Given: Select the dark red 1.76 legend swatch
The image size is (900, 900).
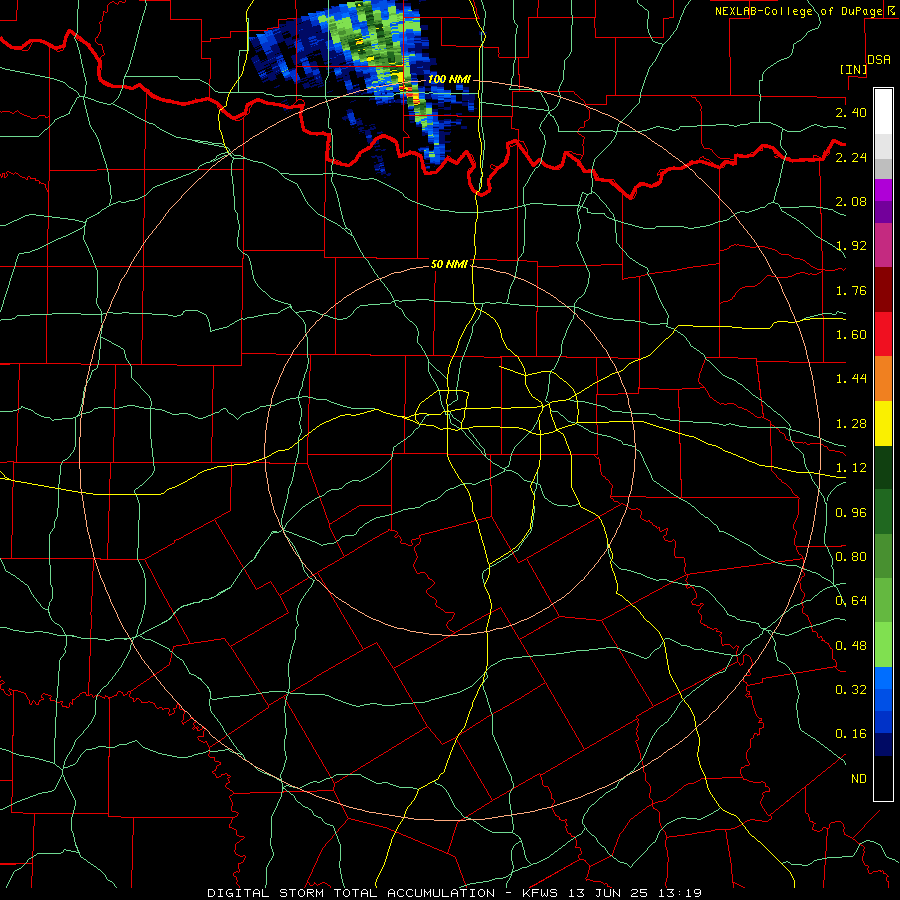Looking at the screenshot, I should (x=883, y=289).
